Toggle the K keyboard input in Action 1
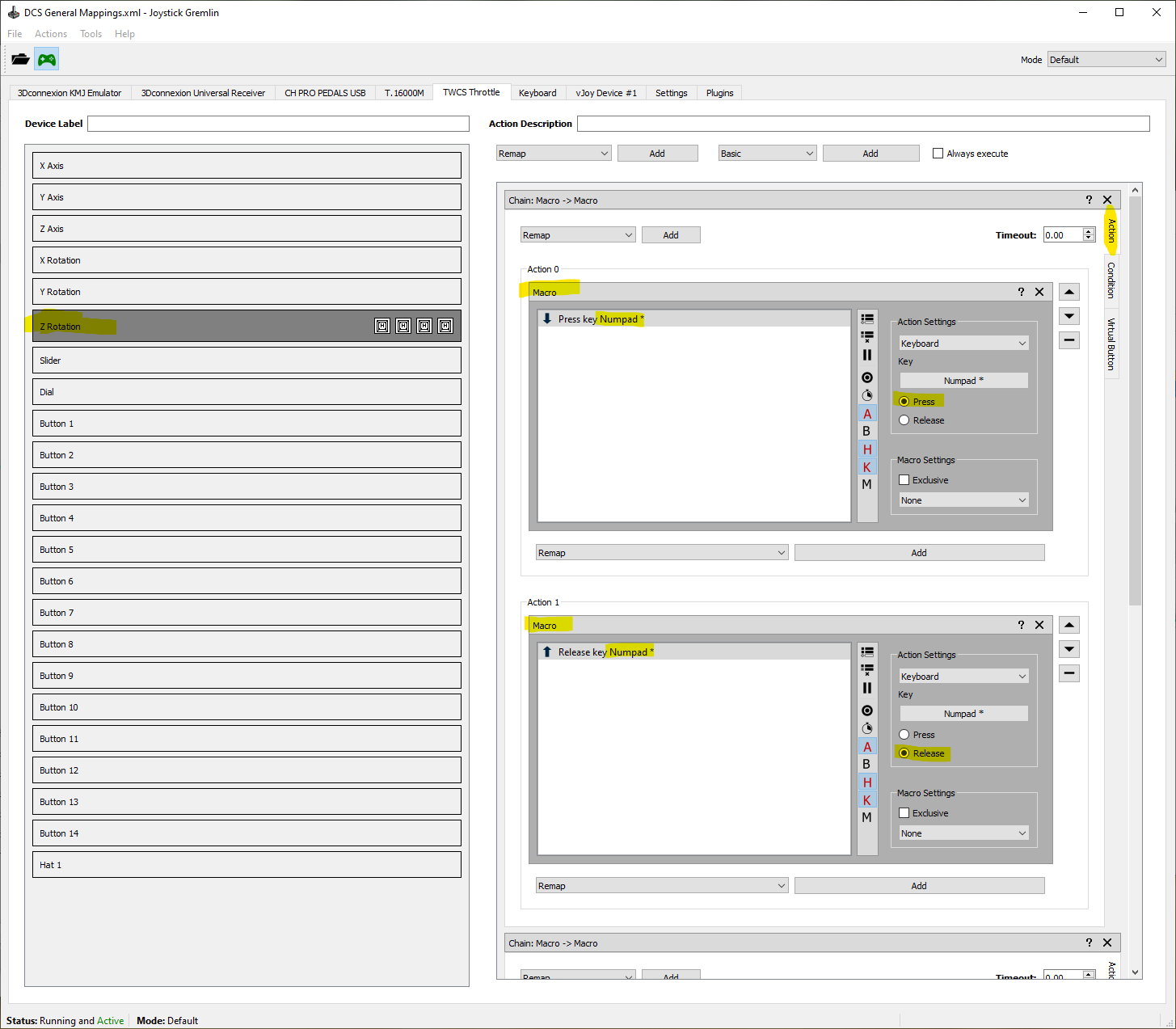1176x1029 pixels. click(867, 799)
